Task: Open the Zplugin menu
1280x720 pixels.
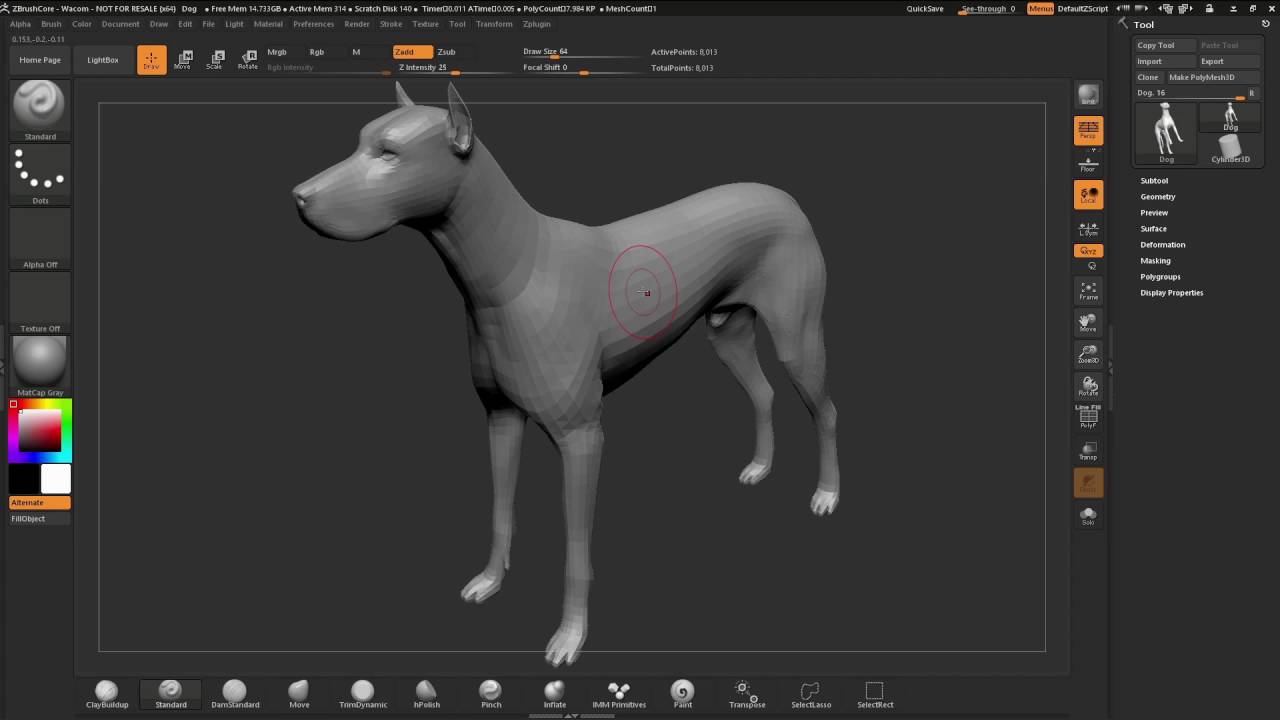Action: 536,24
